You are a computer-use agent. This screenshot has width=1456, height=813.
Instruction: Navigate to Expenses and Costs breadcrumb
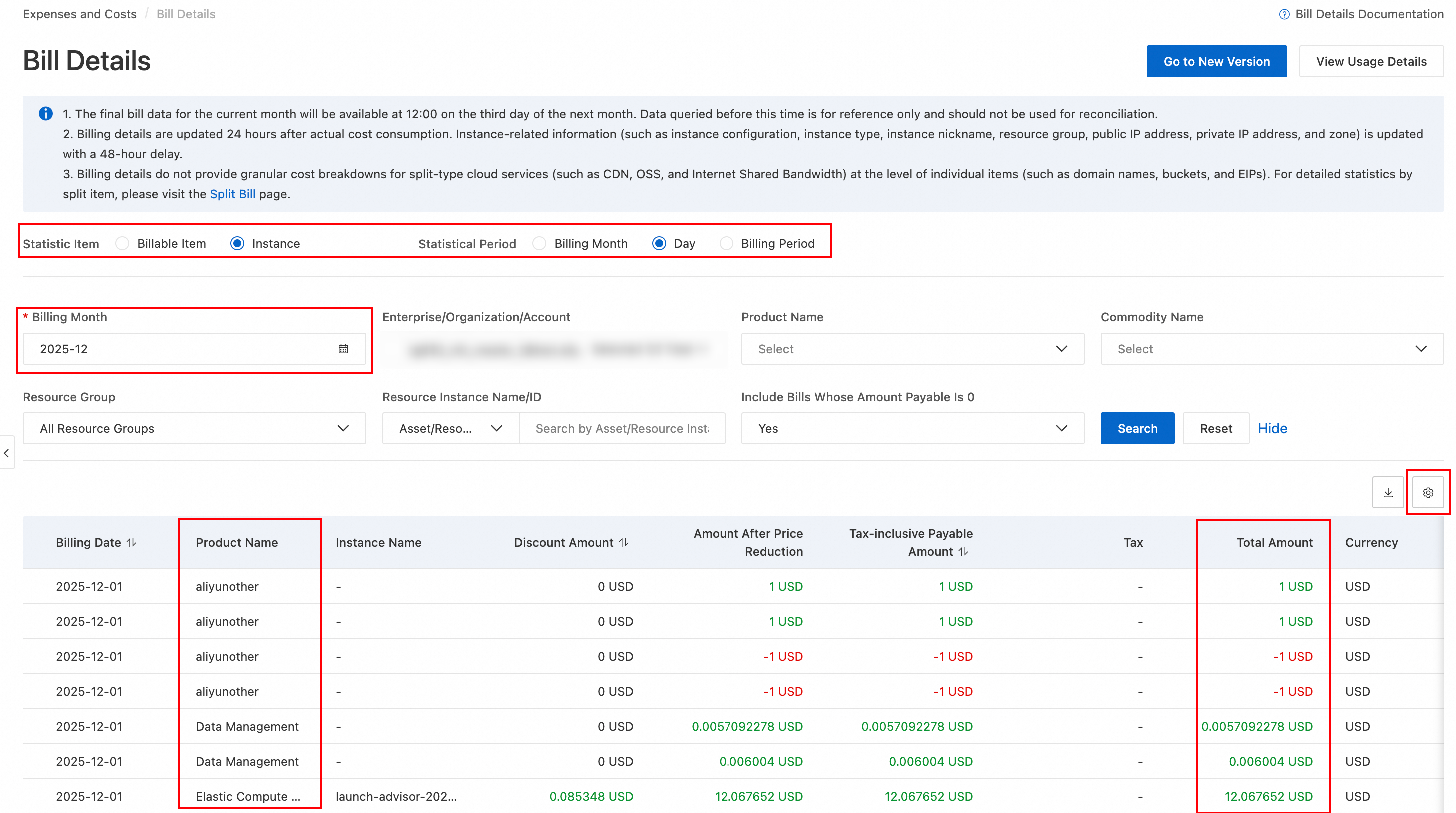80,14
